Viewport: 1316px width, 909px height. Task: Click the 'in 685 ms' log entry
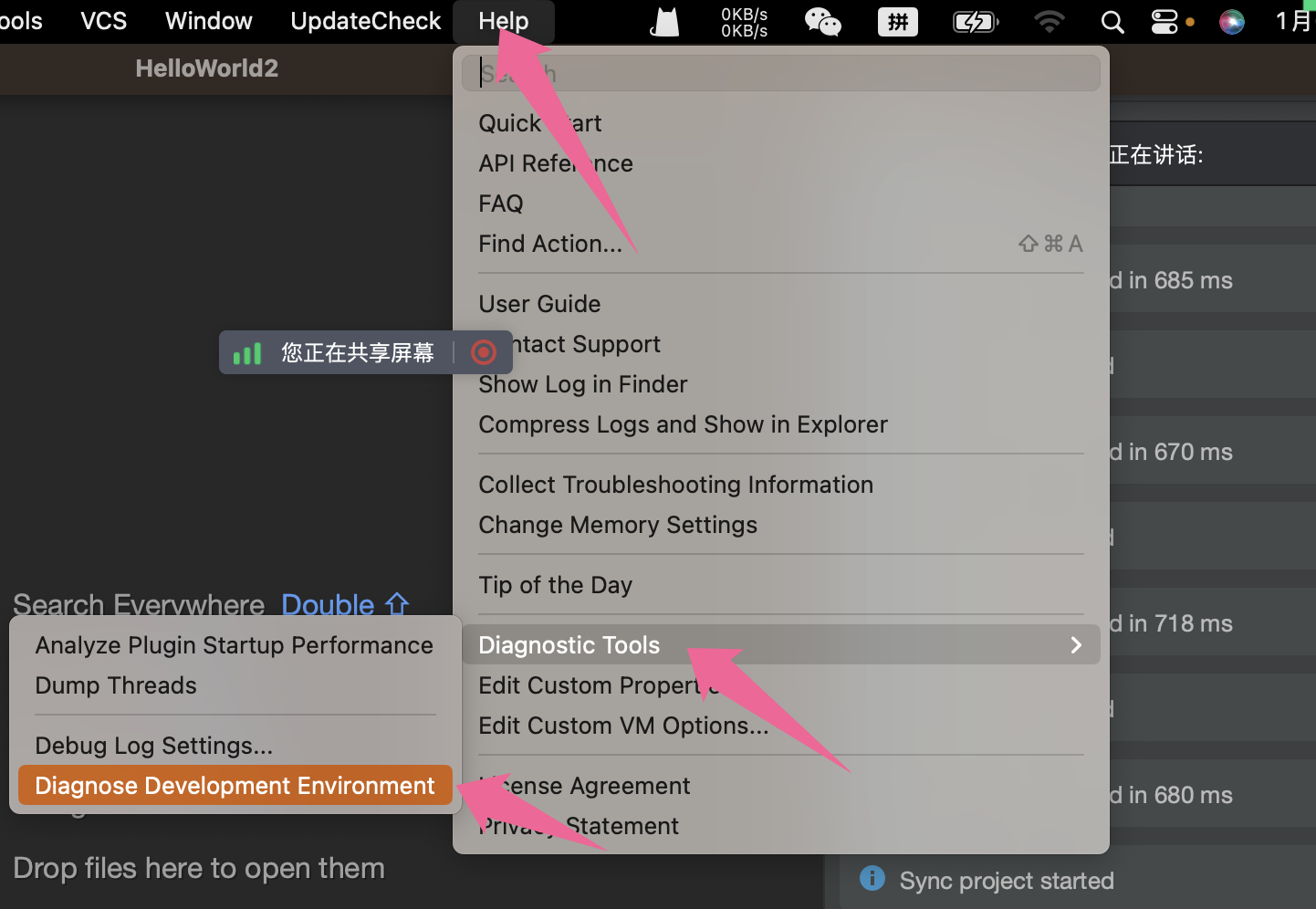(1171, 280)
